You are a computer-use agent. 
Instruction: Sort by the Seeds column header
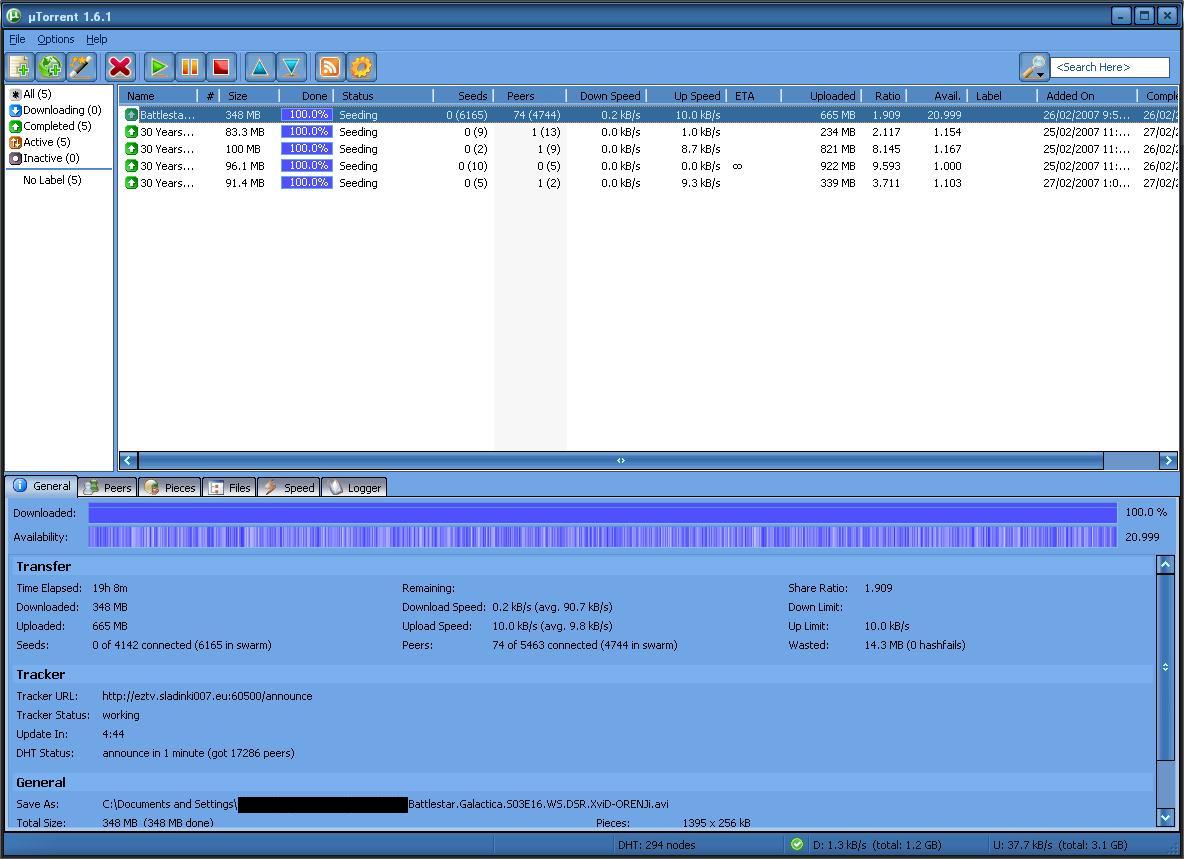point(464,96)
